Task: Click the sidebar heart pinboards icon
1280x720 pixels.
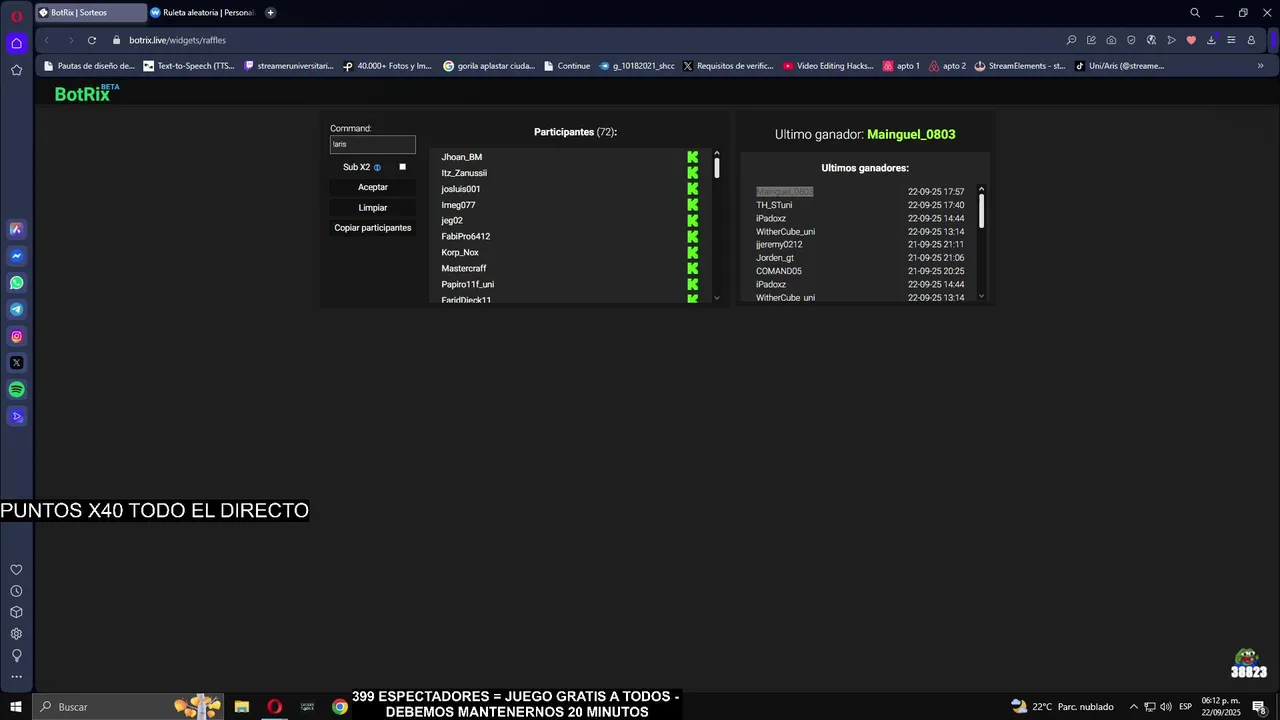Action: (x=16, y=570)
